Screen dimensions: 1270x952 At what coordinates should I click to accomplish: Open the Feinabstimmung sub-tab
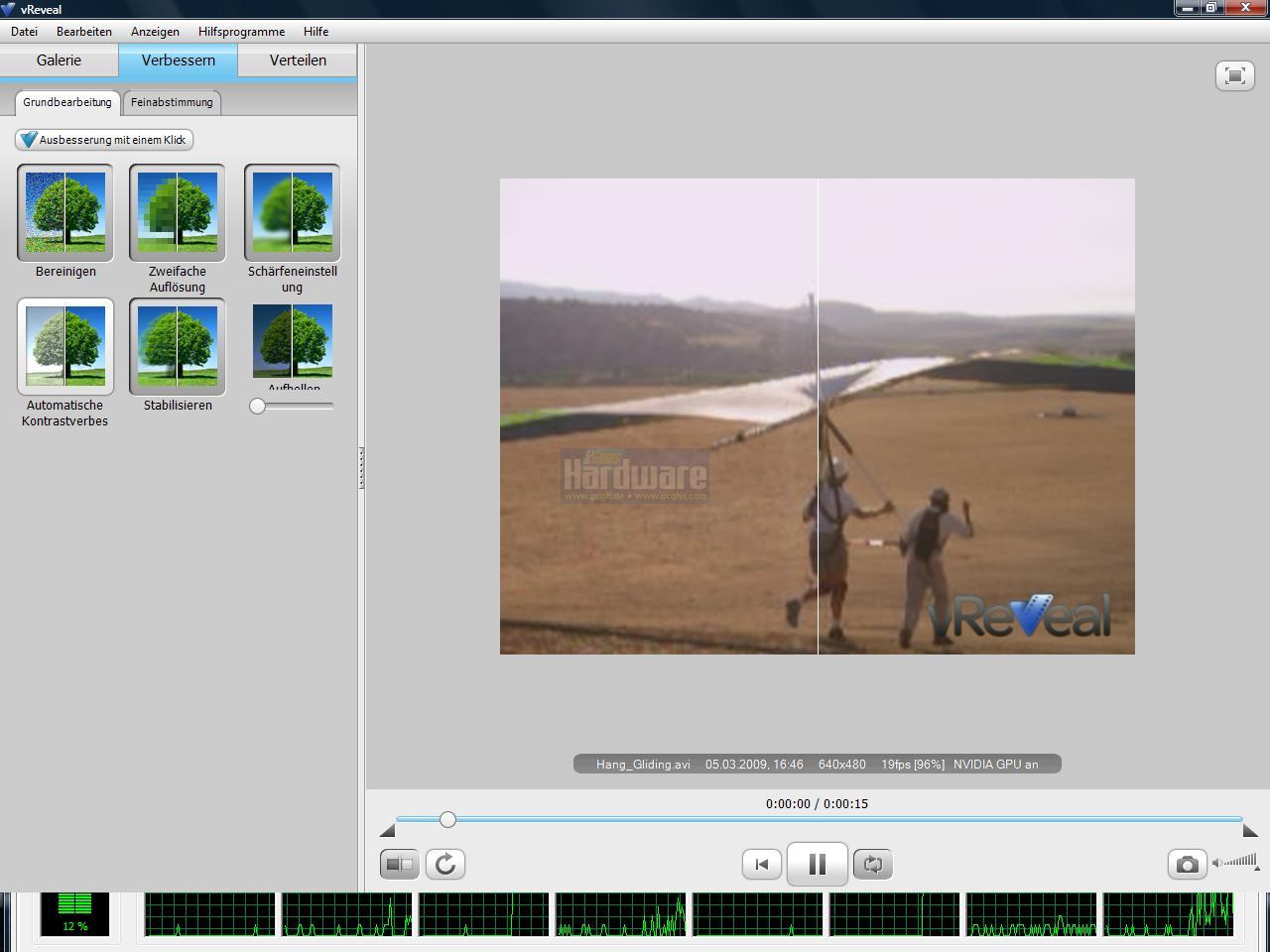172,102
